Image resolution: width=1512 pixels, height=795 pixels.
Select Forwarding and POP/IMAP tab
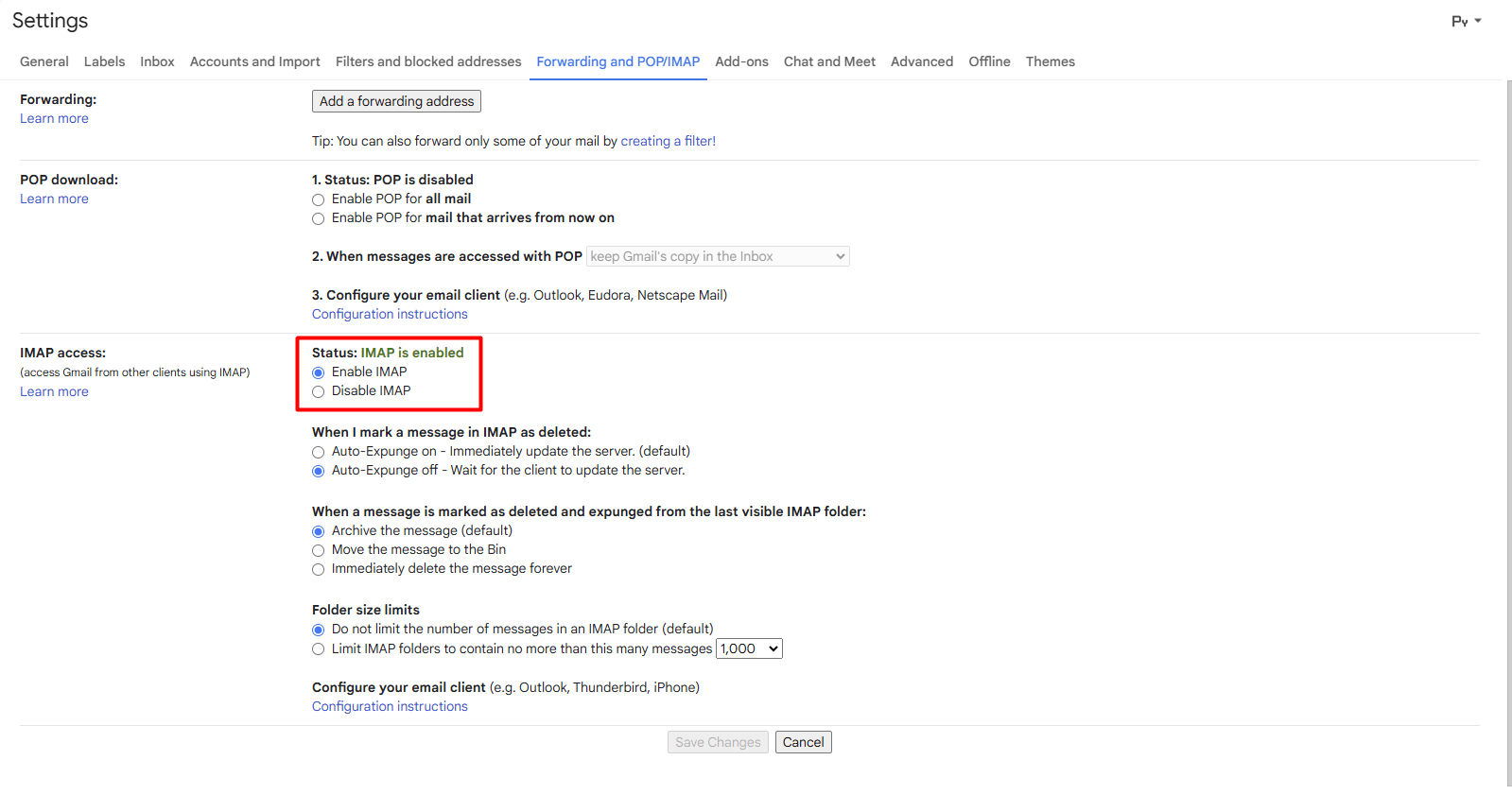pos(618,61)
